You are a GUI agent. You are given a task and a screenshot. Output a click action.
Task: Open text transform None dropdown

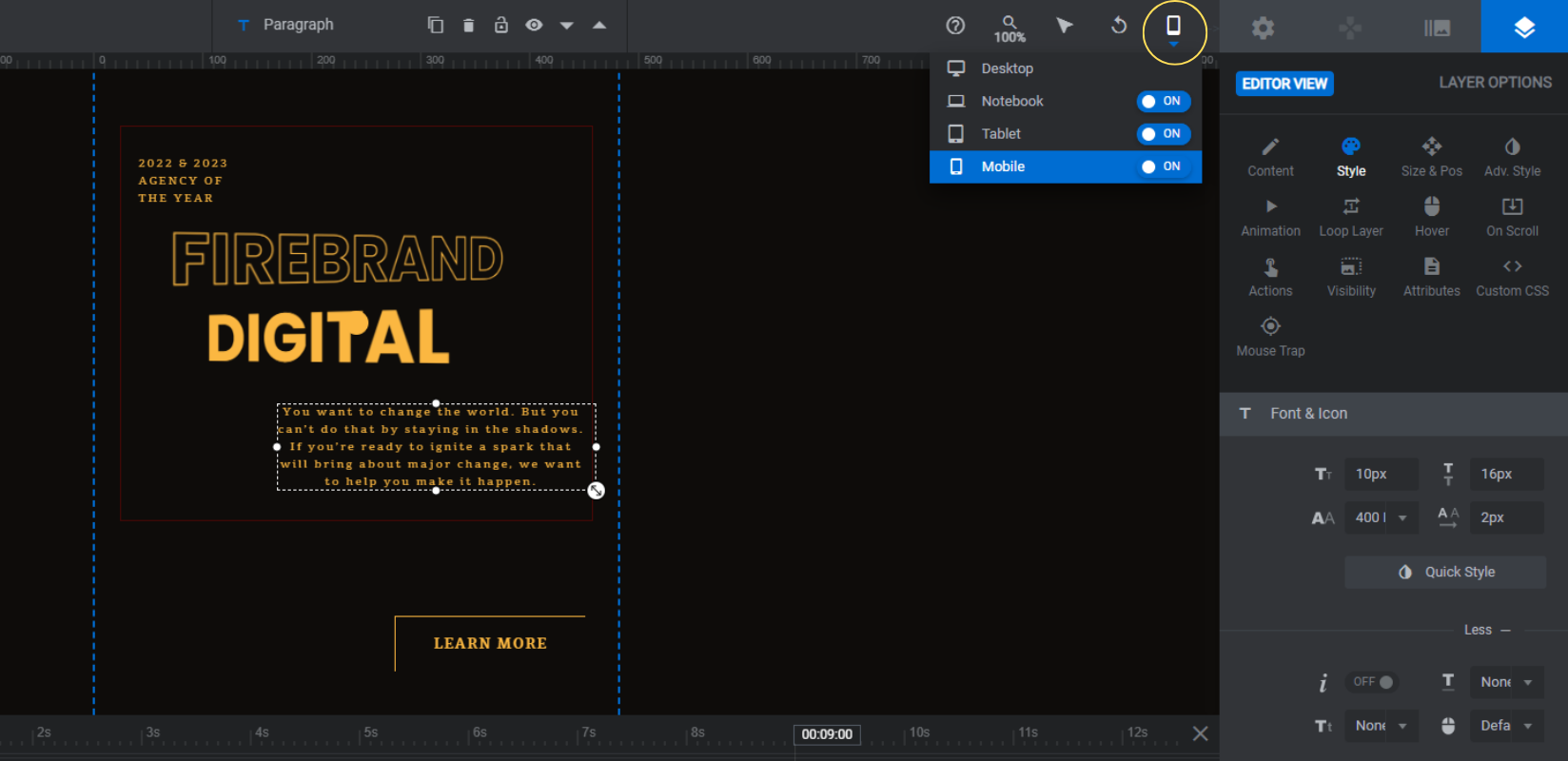pos(1382,726)
